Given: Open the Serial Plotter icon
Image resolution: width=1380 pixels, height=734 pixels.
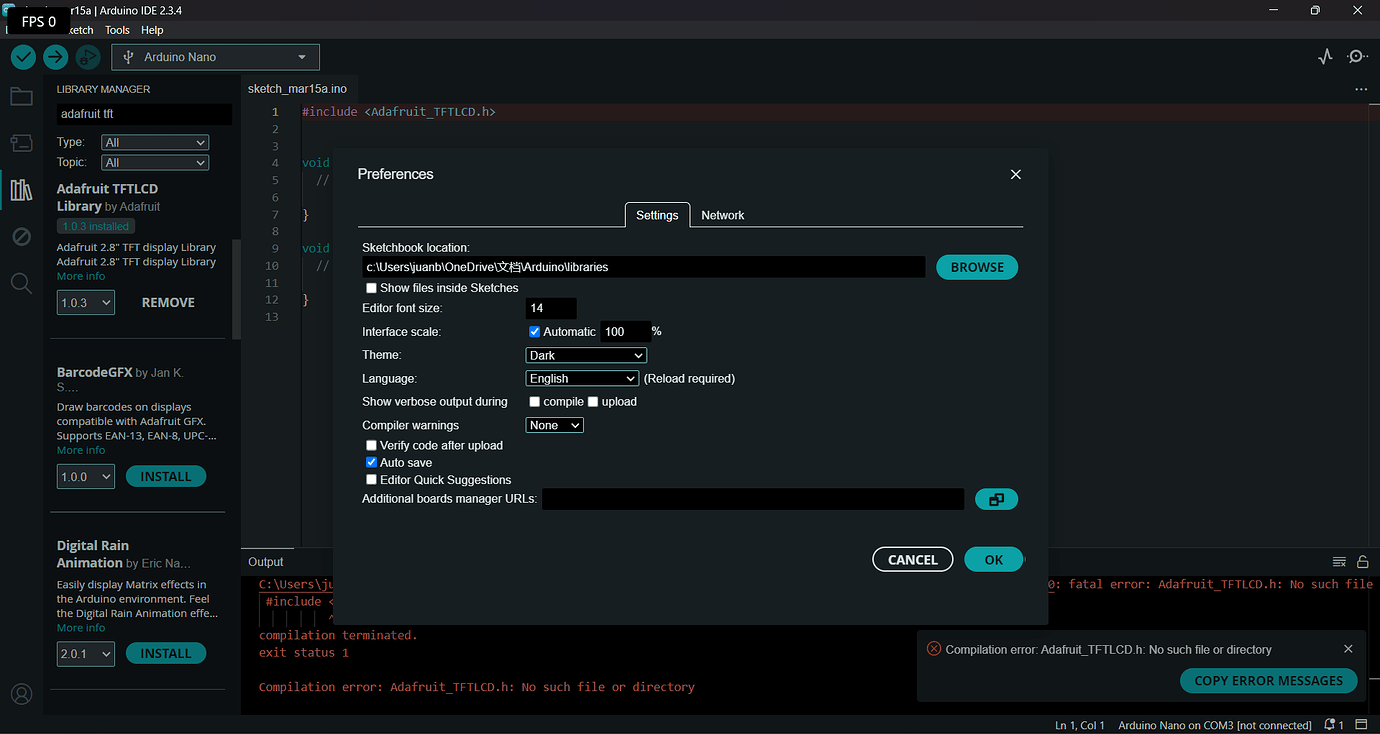Looking at the screenshot, I should pos(1325,56).
